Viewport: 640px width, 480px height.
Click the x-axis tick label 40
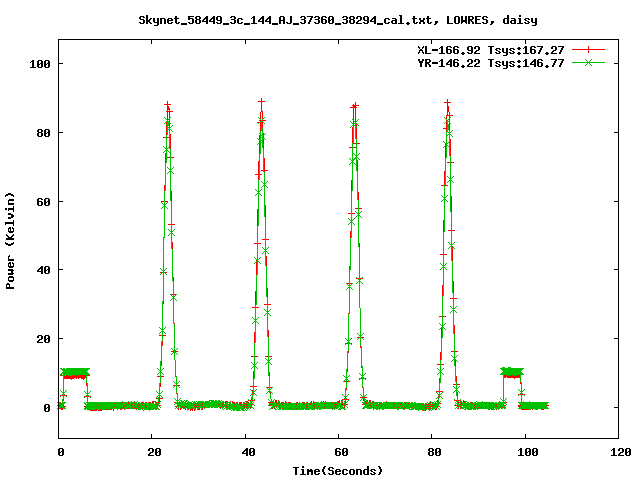pos(248,452)
